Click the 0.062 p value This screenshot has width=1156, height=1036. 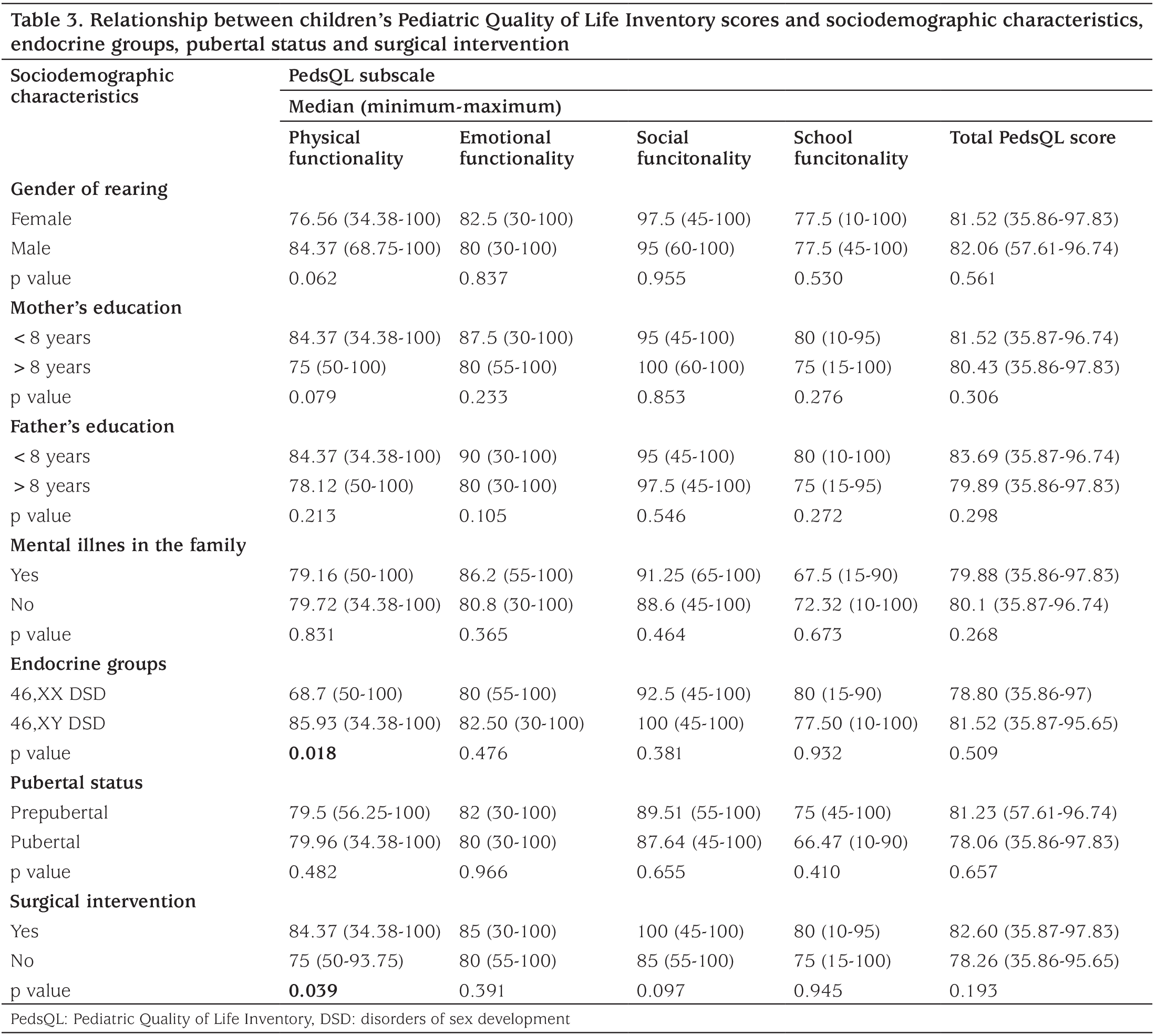point(313,278)
